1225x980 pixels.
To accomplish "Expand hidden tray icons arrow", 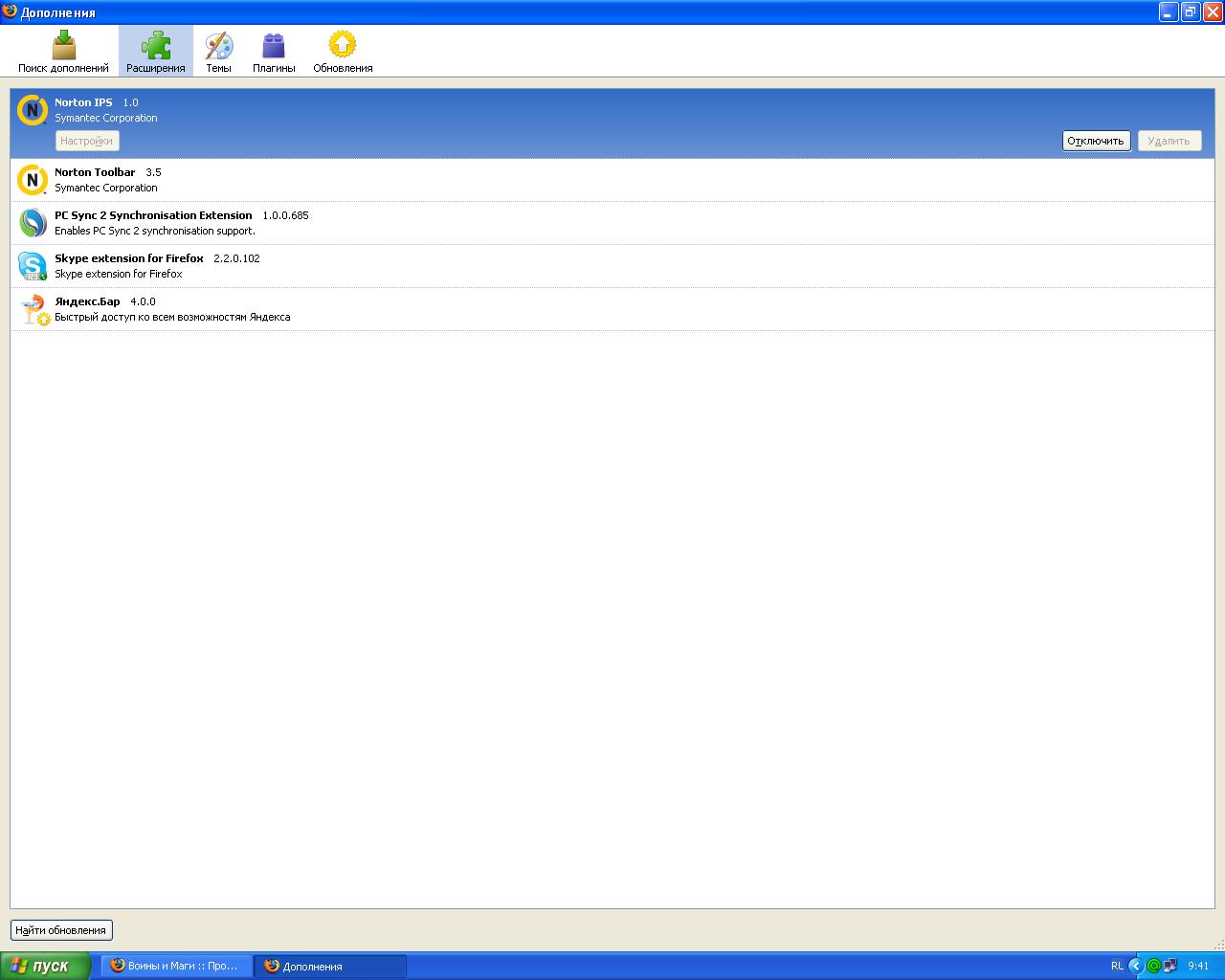I will 1136,966.
